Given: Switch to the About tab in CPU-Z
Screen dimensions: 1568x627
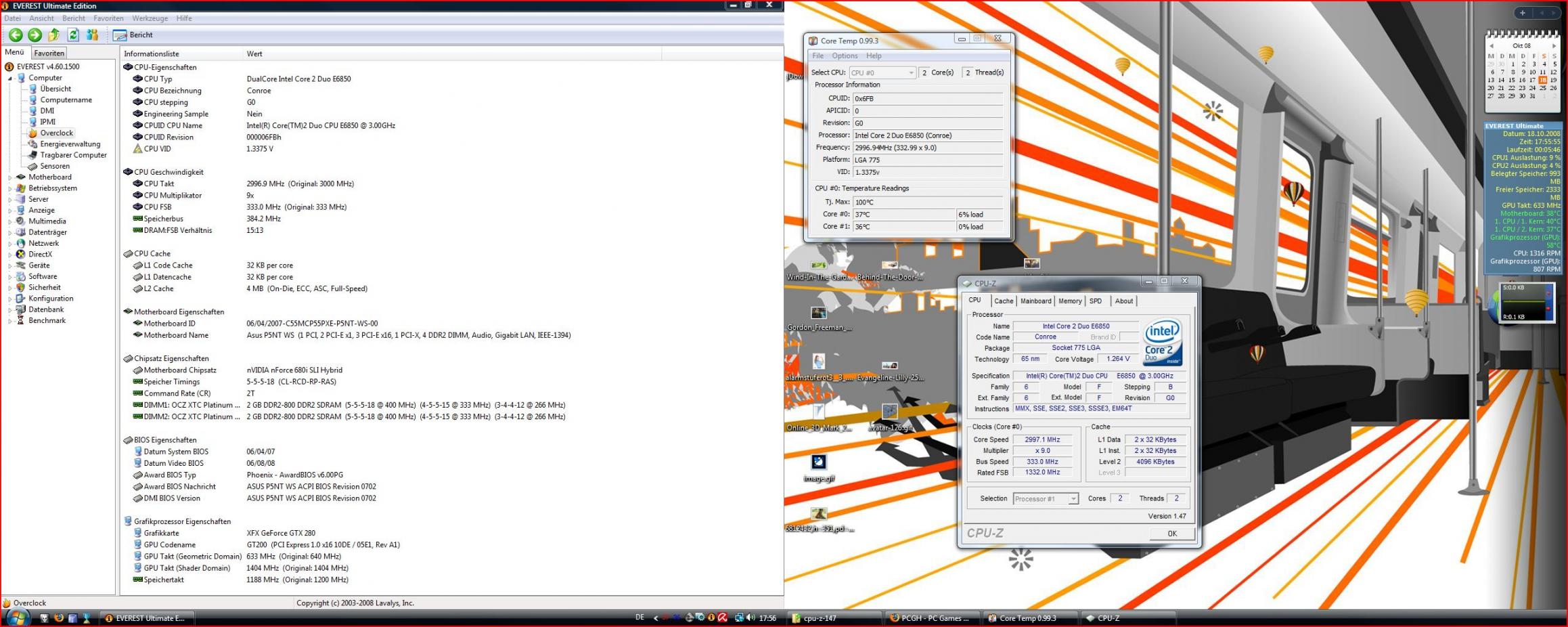Looking at the screenshot, I should [x=1124, y=301].
